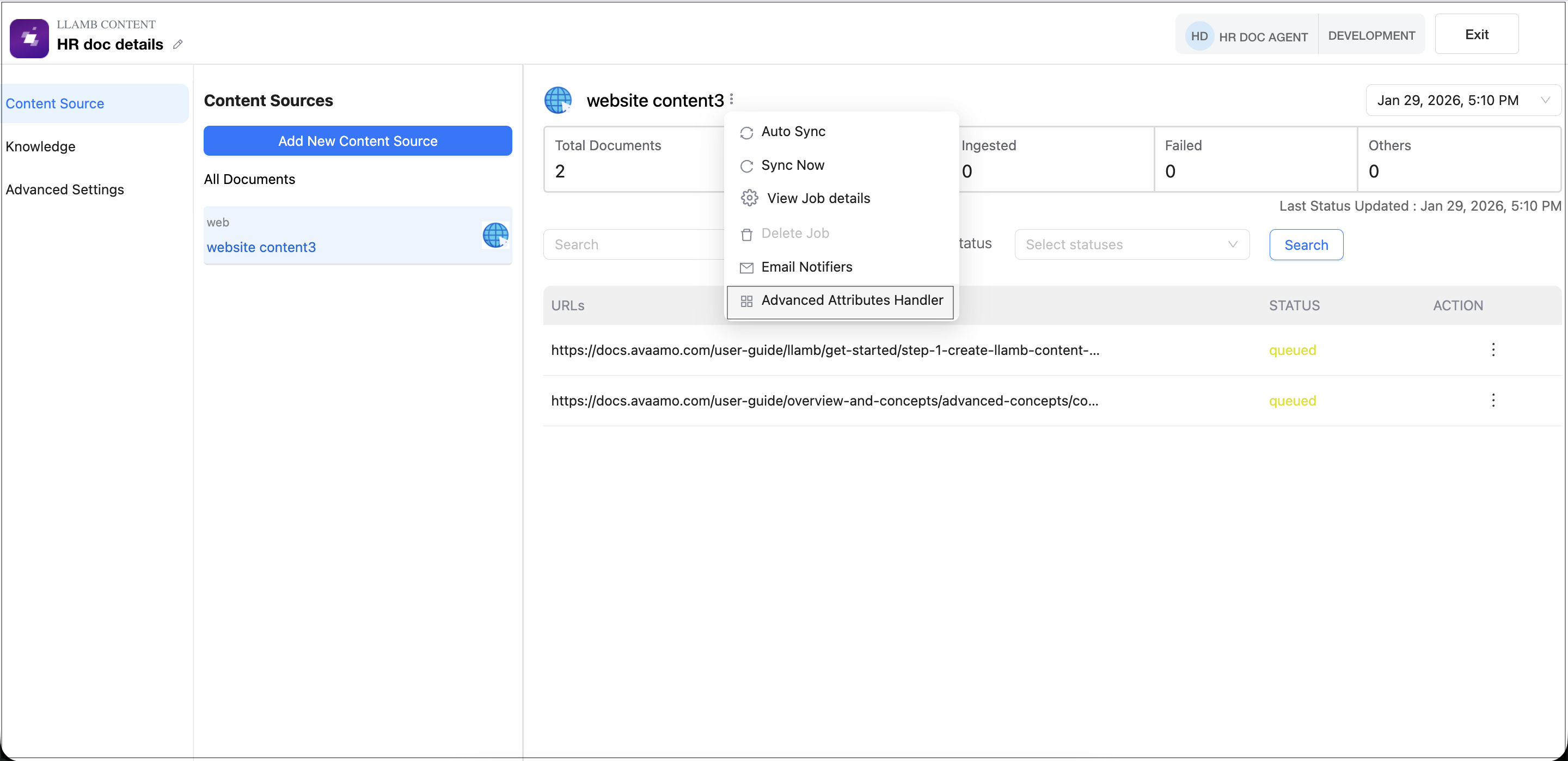Viewport: 1568px width, 761px height.
Task: Open action menu for first queued URL
Action: 1492,349
